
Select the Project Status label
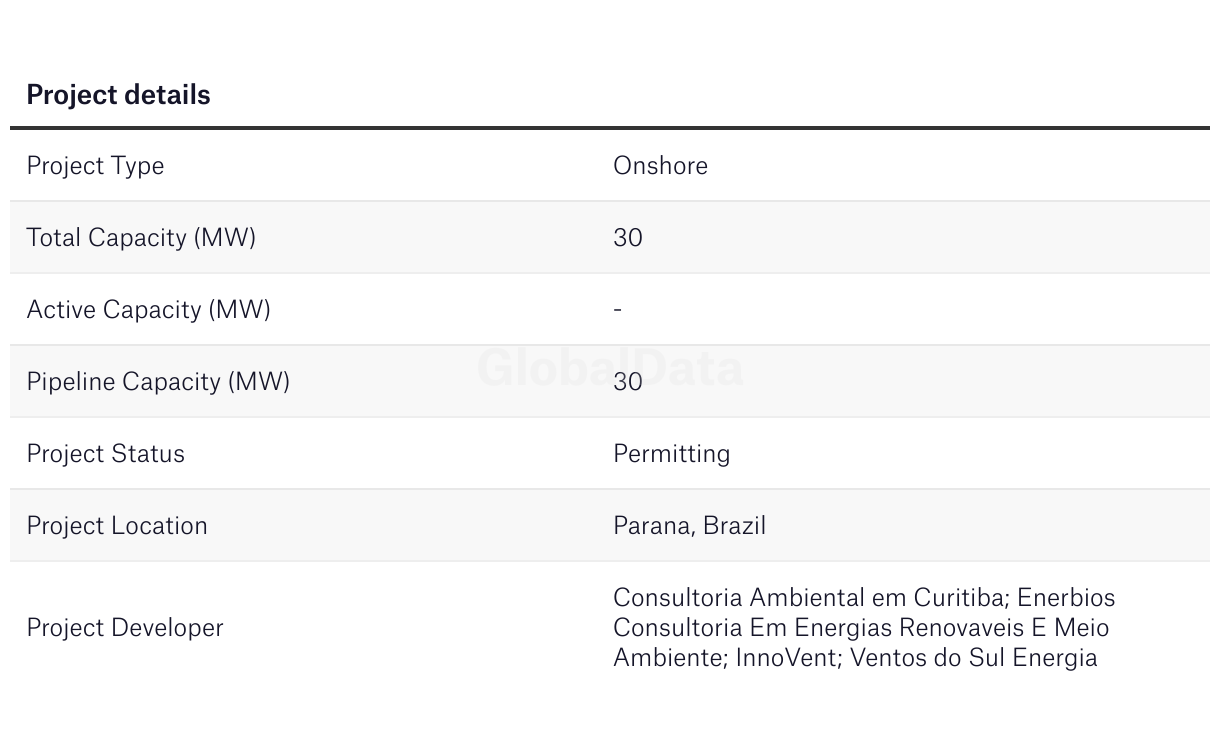click(105, 454)
